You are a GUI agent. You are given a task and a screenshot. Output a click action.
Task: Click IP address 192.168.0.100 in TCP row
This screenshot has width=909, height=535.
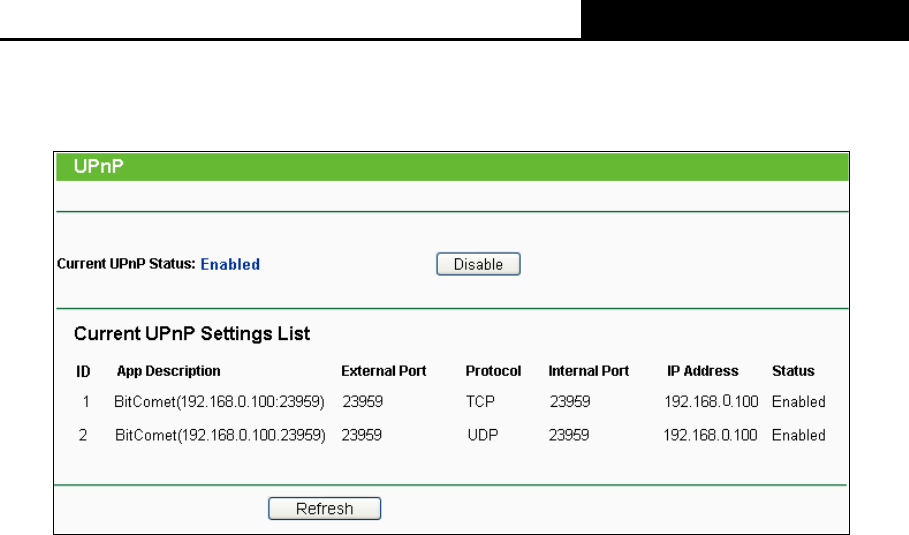[711, 402]
